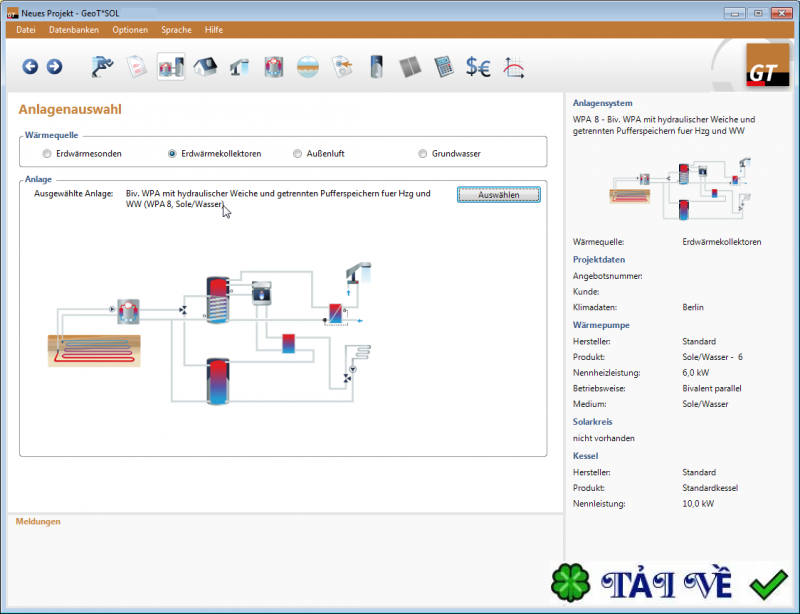The height and width of the screenshot is (614, 800).
Task: Click the 'nicht vorhanden' text
Action: pos(604,438)
